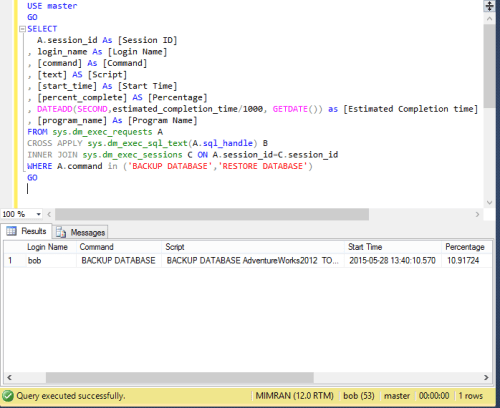Click the '[text] AS [Script]' line
Screen dimensions: 500x408
[82, 75]
